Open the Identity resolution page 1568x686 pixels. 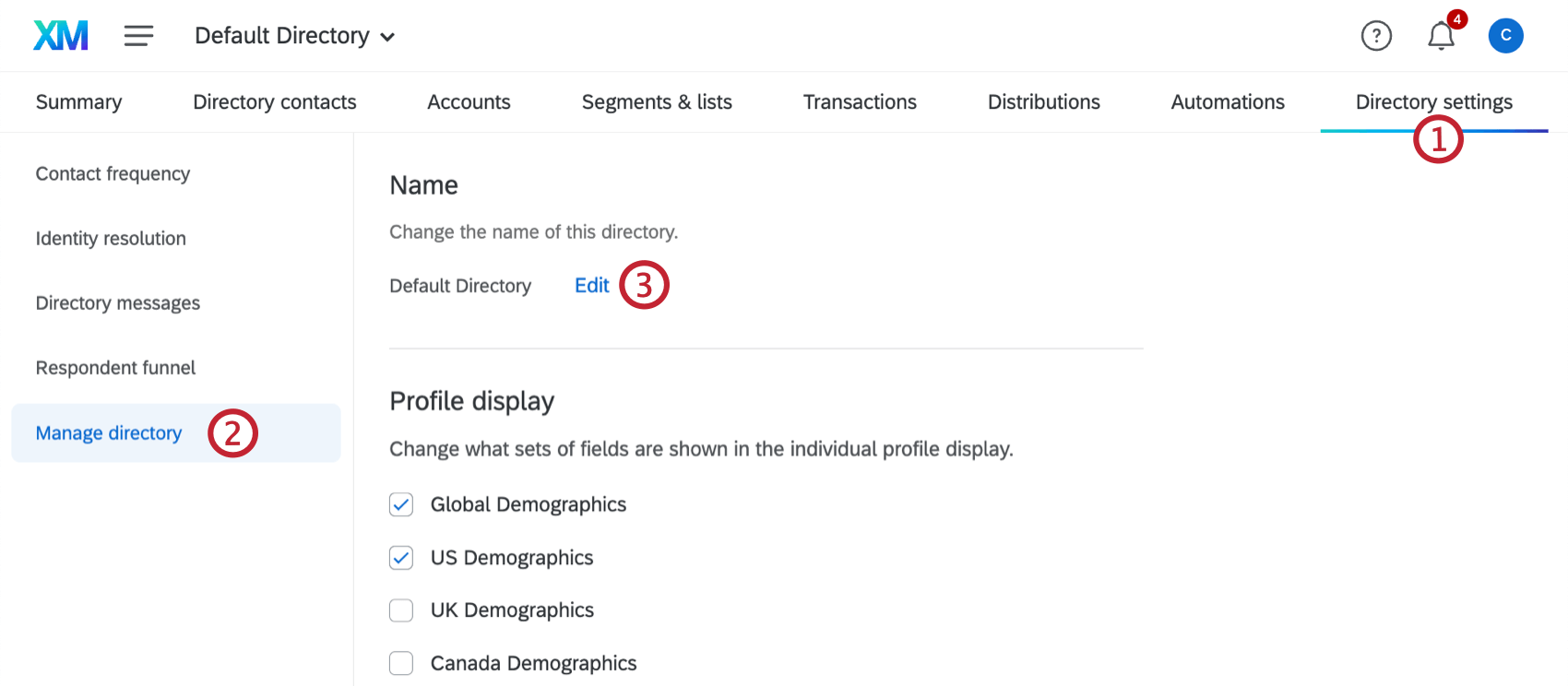[x=110, y=238]
